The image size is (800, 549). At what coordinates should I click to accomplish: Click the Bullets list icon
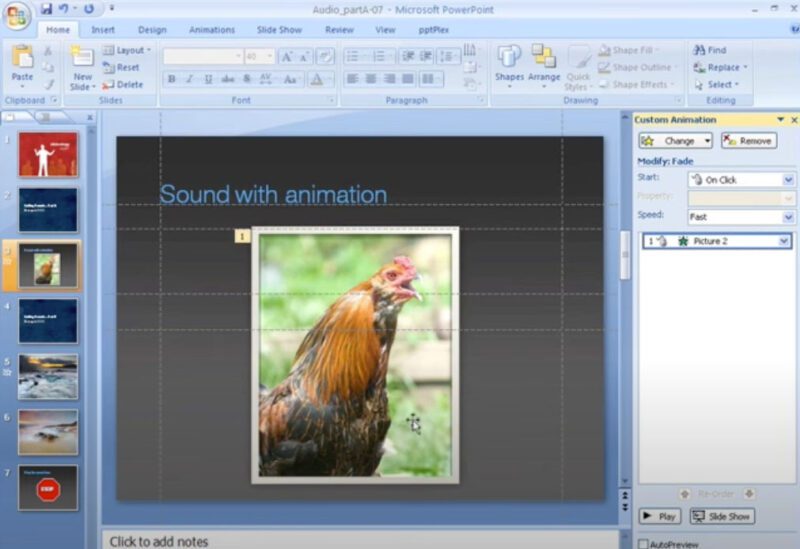pos(353,56)
